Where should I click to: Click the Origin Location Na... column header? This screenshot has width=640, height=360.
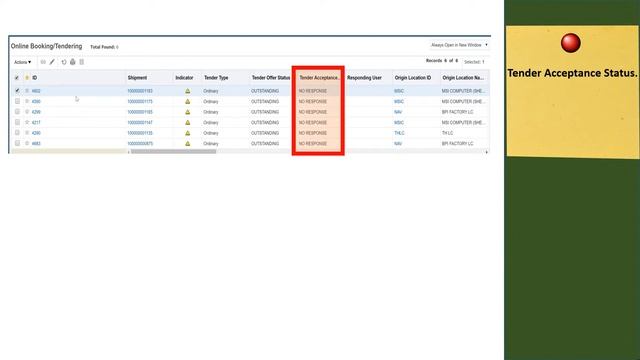[463, 78]
